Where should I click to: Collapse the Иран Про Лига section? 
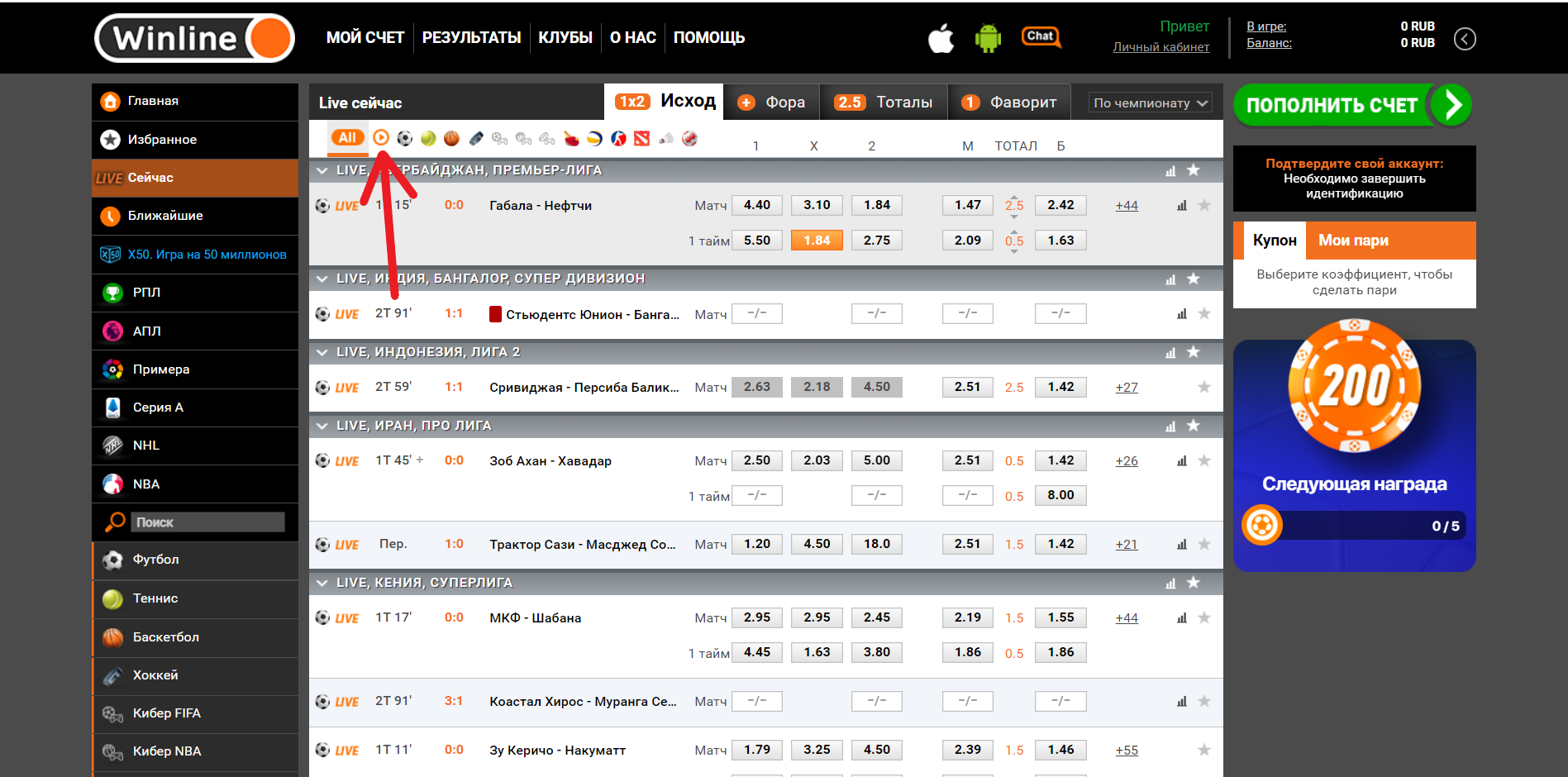pyautogui.click(x=322, y=426)
